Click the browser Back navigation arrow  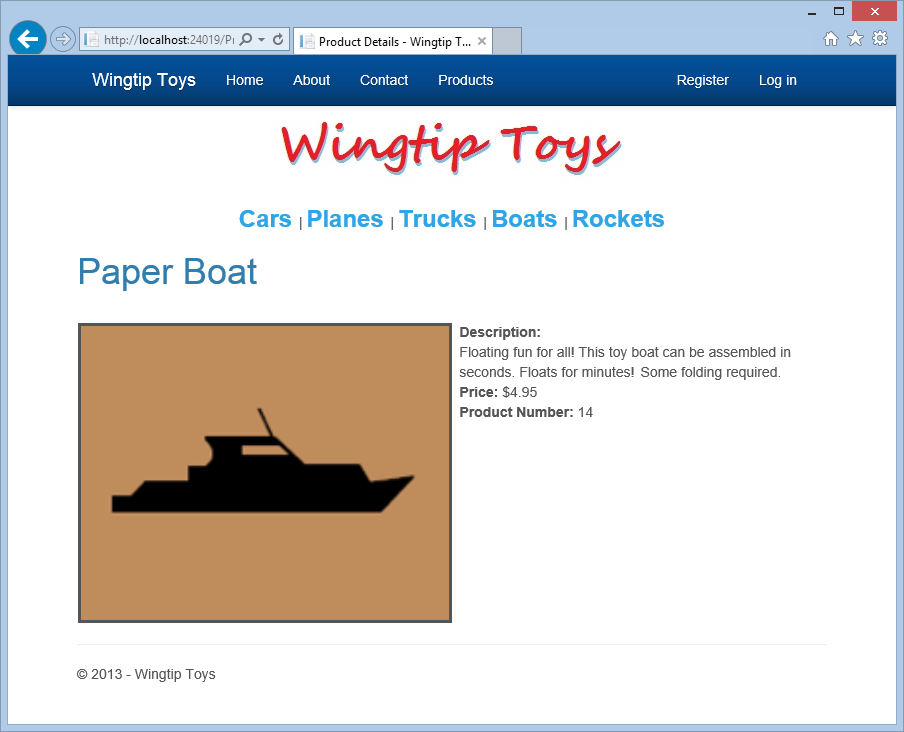pyautogui.click(x=27, y=38)
